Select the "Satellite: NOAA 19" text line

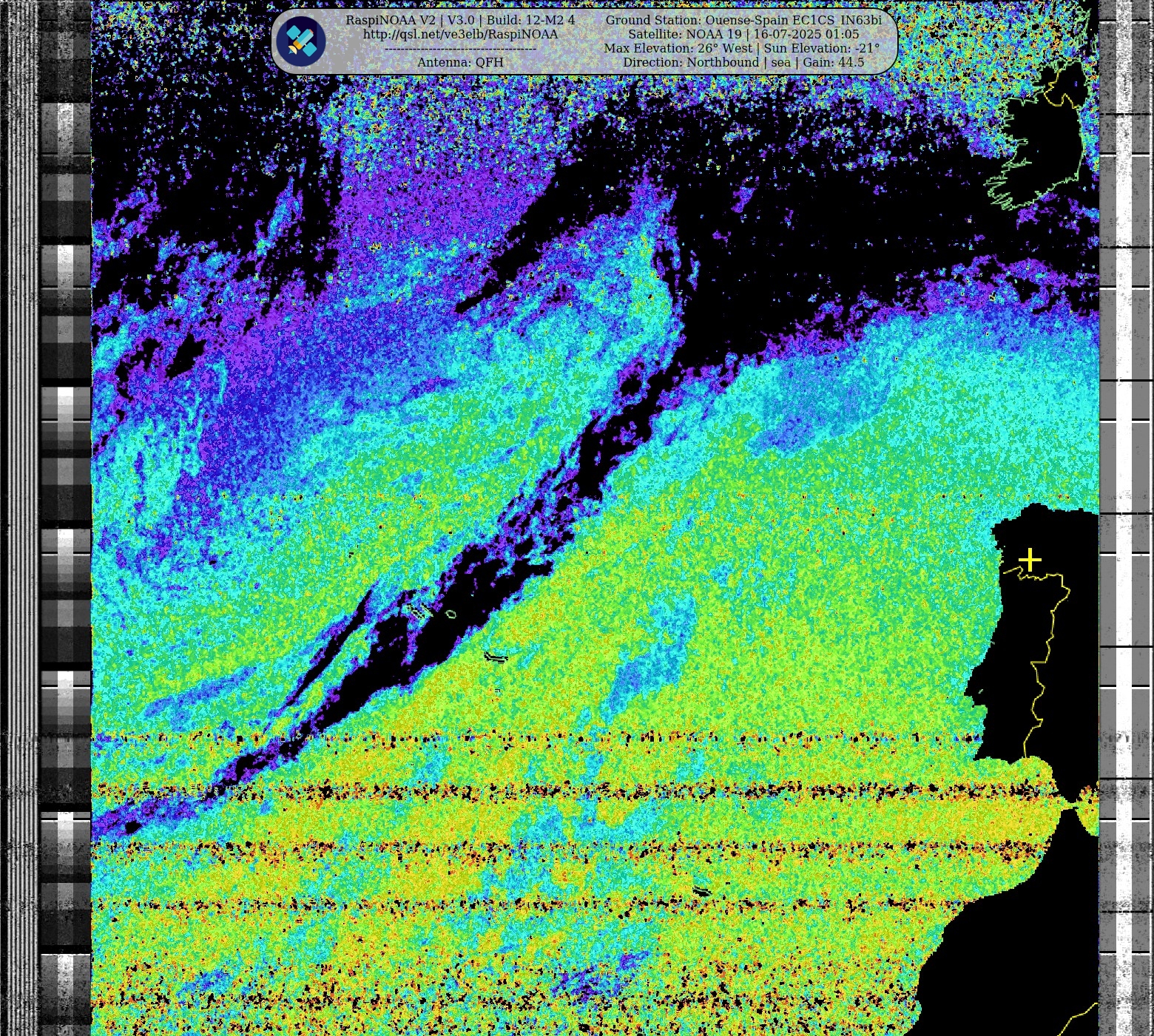(743, 34)
